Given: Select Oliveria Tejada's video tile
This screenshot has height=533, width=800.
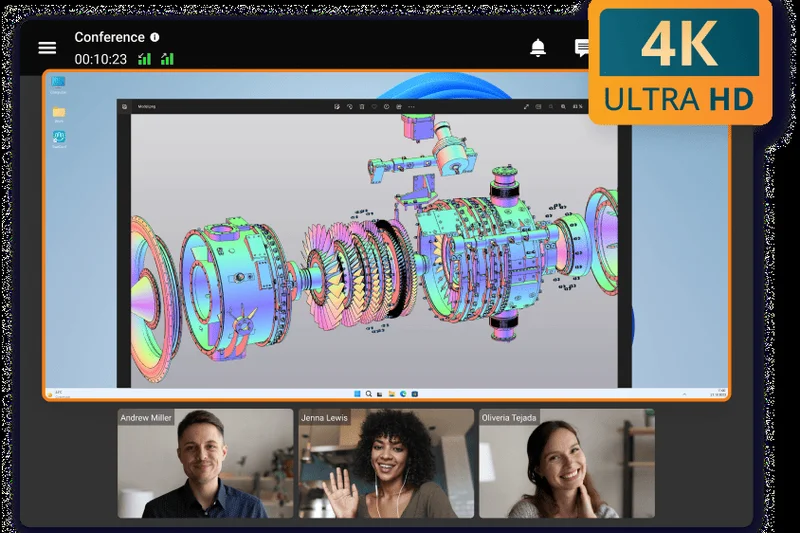Looking at the screenshot, I should click(x=566, y=464).
